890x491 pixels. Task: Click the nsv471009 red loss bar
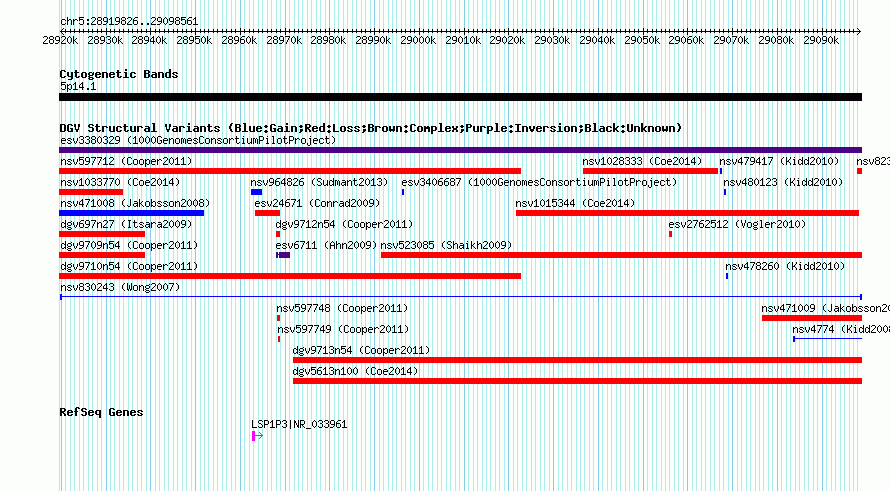tap(812, 318)
